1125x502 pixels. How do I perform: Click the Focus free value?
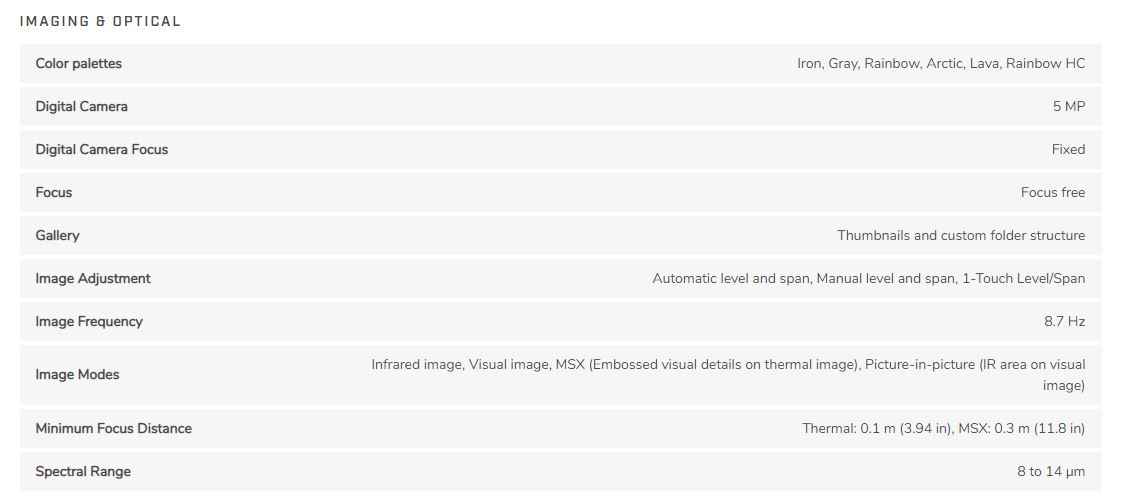point(1053,193)
